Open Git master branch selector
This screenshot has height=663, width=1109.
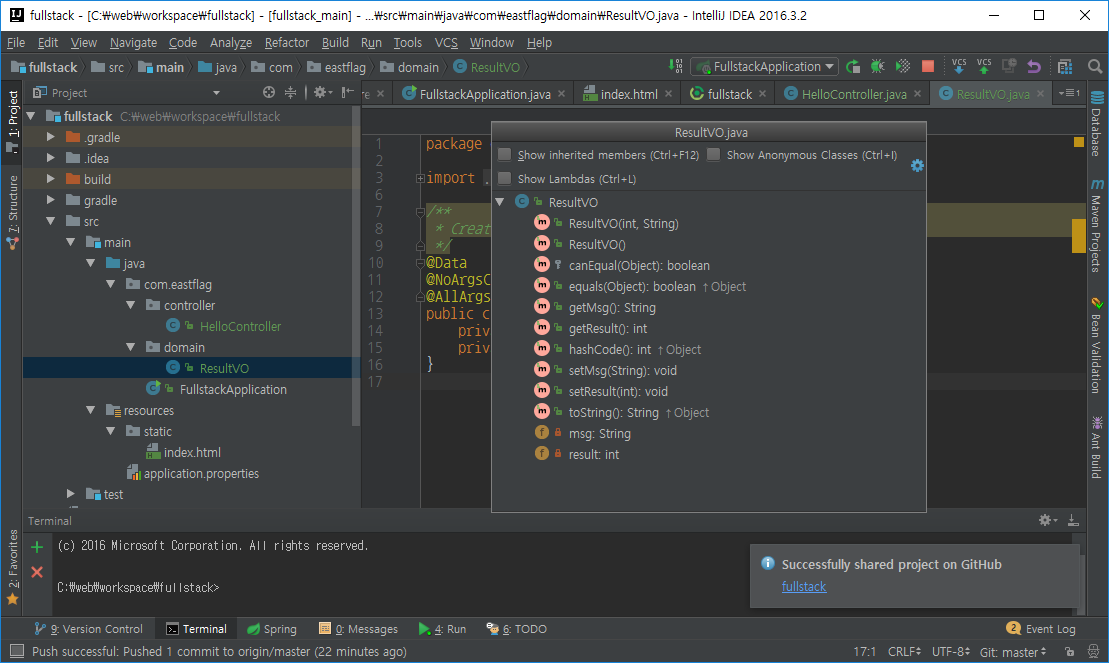1013,652
